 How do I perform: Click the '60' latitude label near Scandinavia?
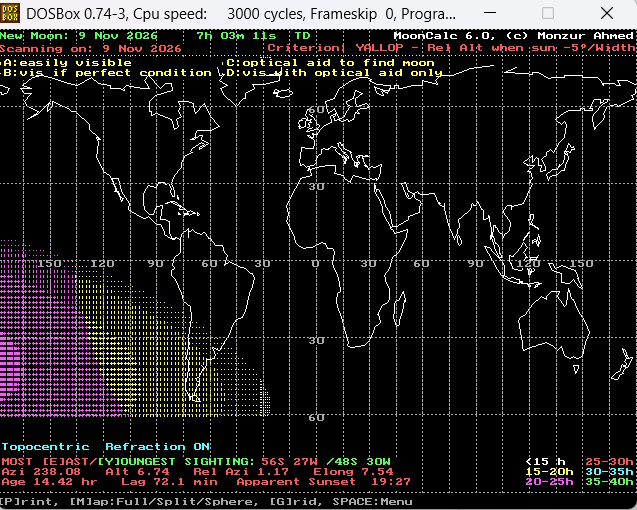pyautogui.click(x=316, y=110)
